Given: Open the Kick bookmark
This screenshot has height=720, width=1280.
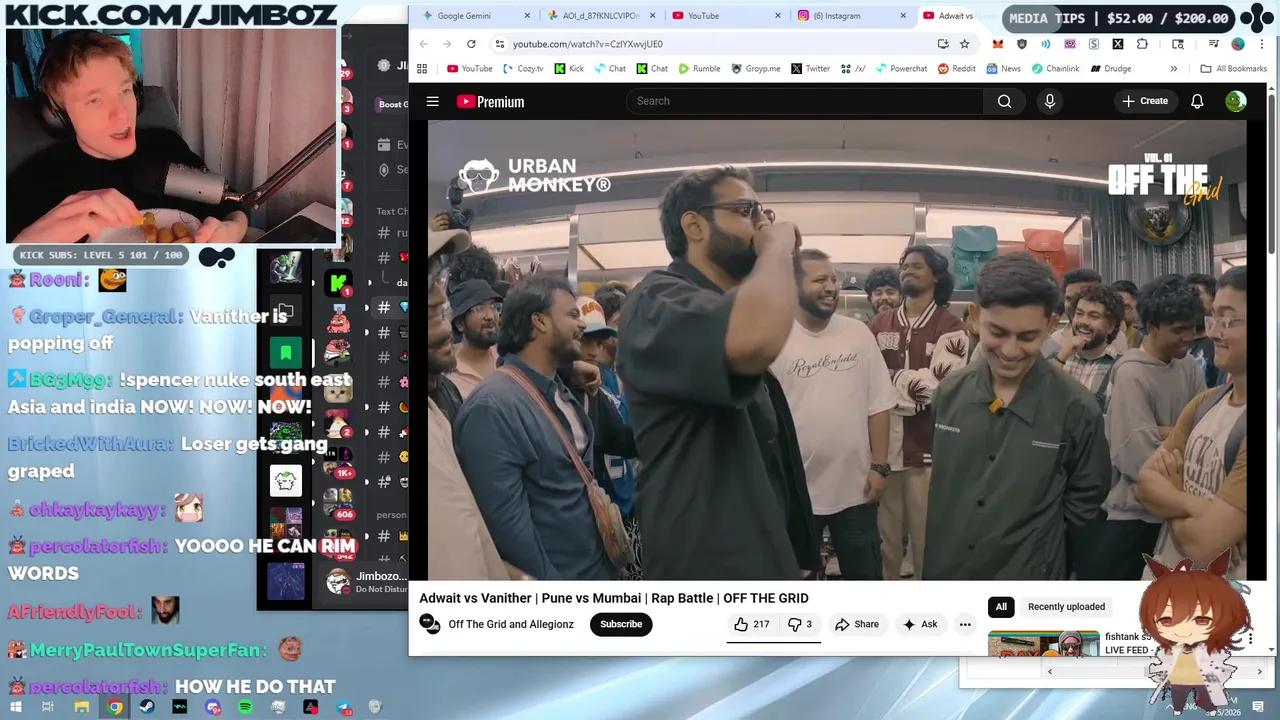Looking at the screenshot, I should [x=568, y=69].
